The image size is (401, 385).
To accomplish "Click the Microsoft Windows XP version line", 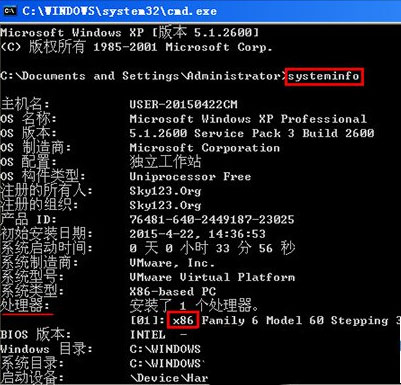I will 129,32.
